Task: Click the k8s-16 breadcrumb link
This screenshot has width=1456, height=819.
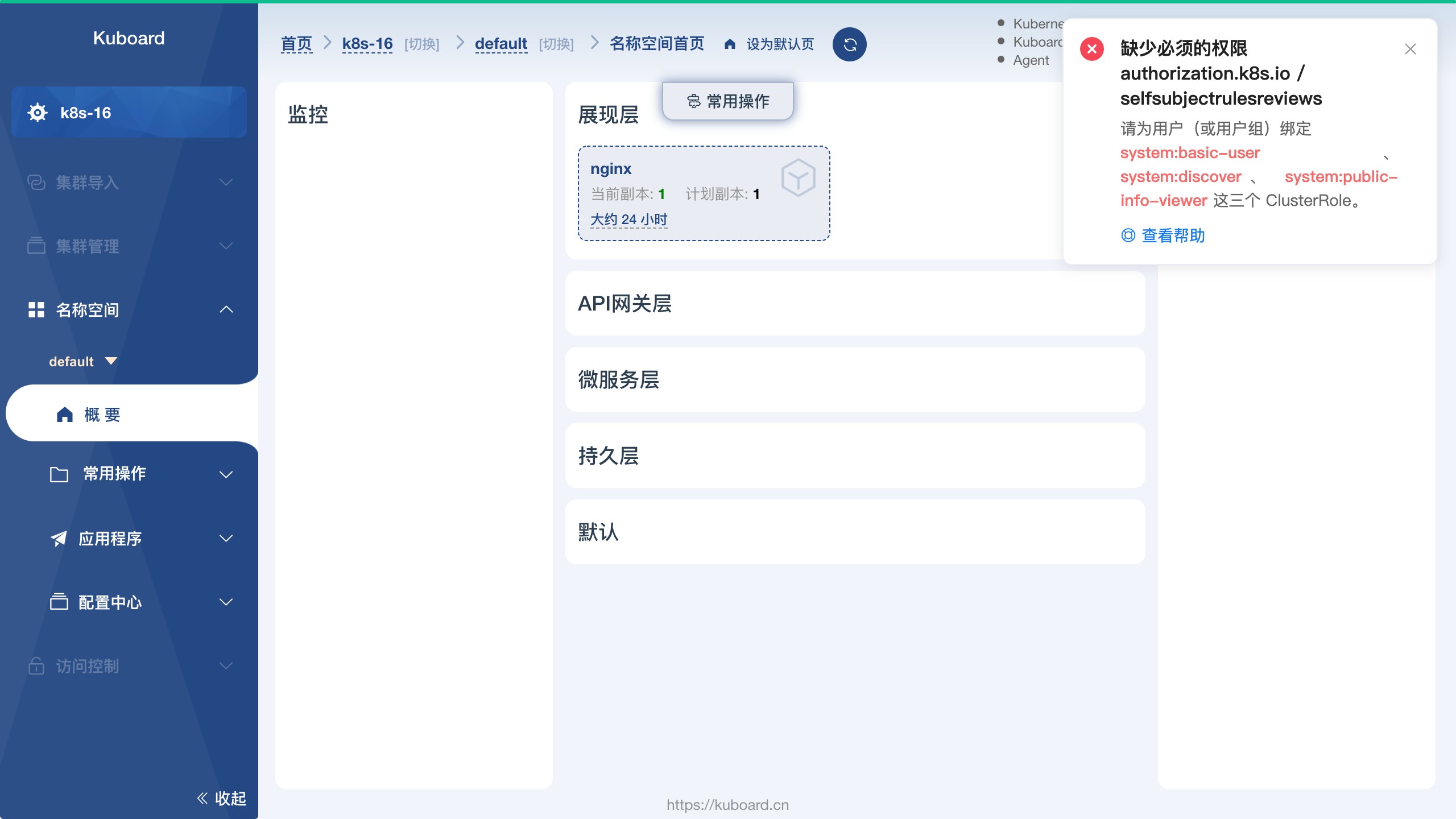Action: coord(367,44)
